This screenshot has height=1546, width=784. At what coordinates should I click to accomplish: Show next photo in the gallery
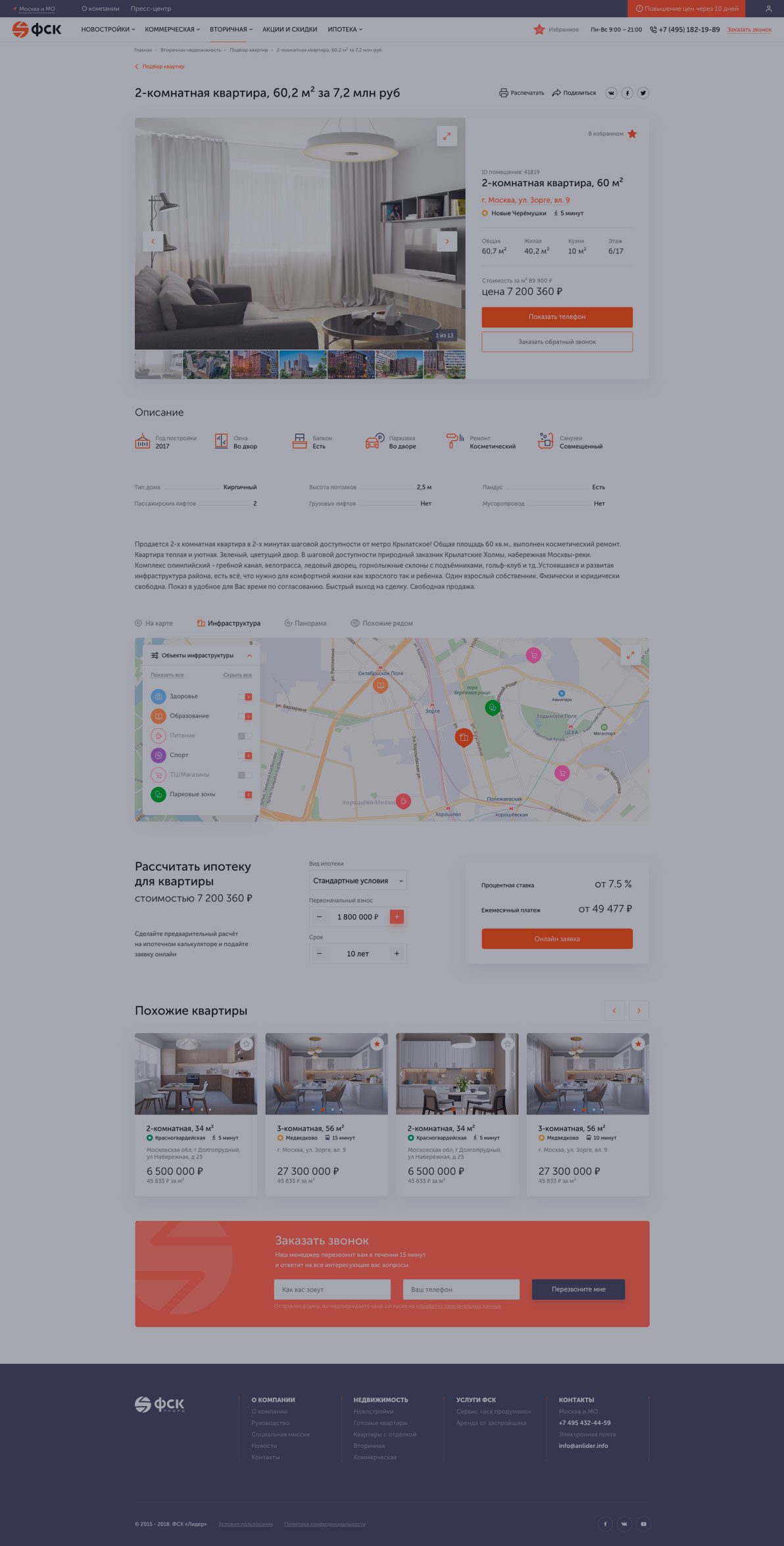click(x=447, y=241)
